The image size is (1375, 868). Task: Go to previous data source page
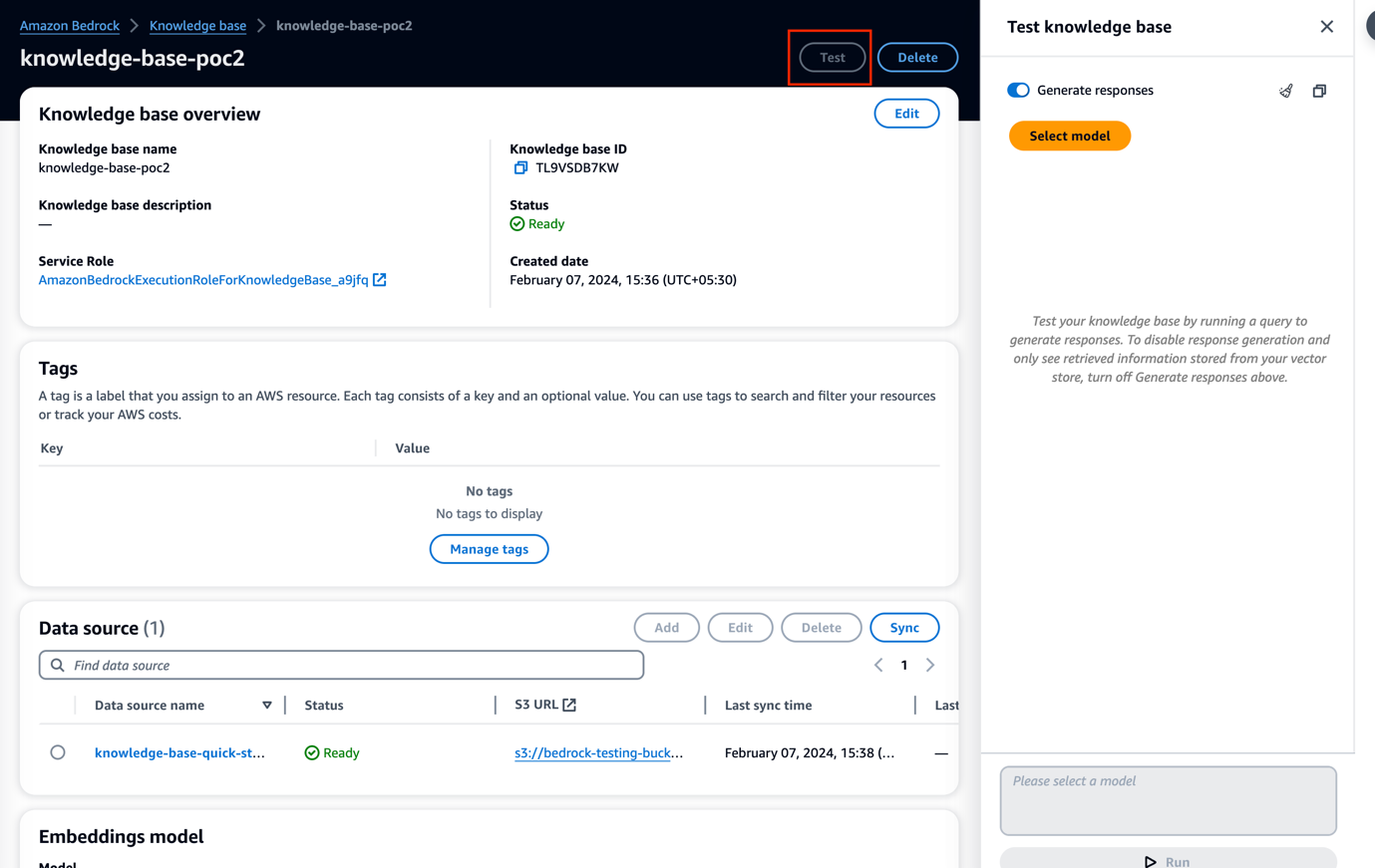(878, 665)
